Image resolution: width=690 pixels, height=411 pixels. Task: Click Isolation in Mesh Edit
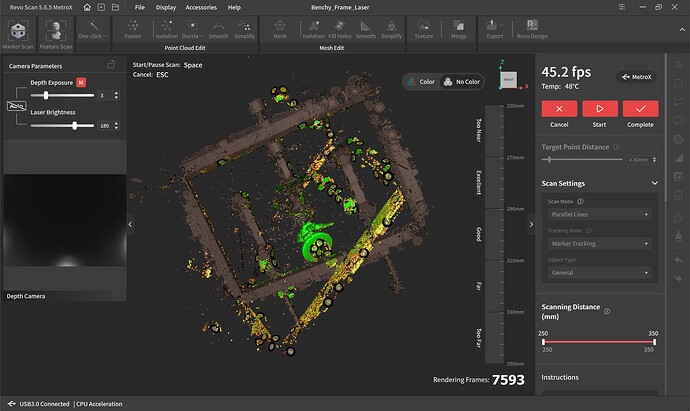coord(314,29)
